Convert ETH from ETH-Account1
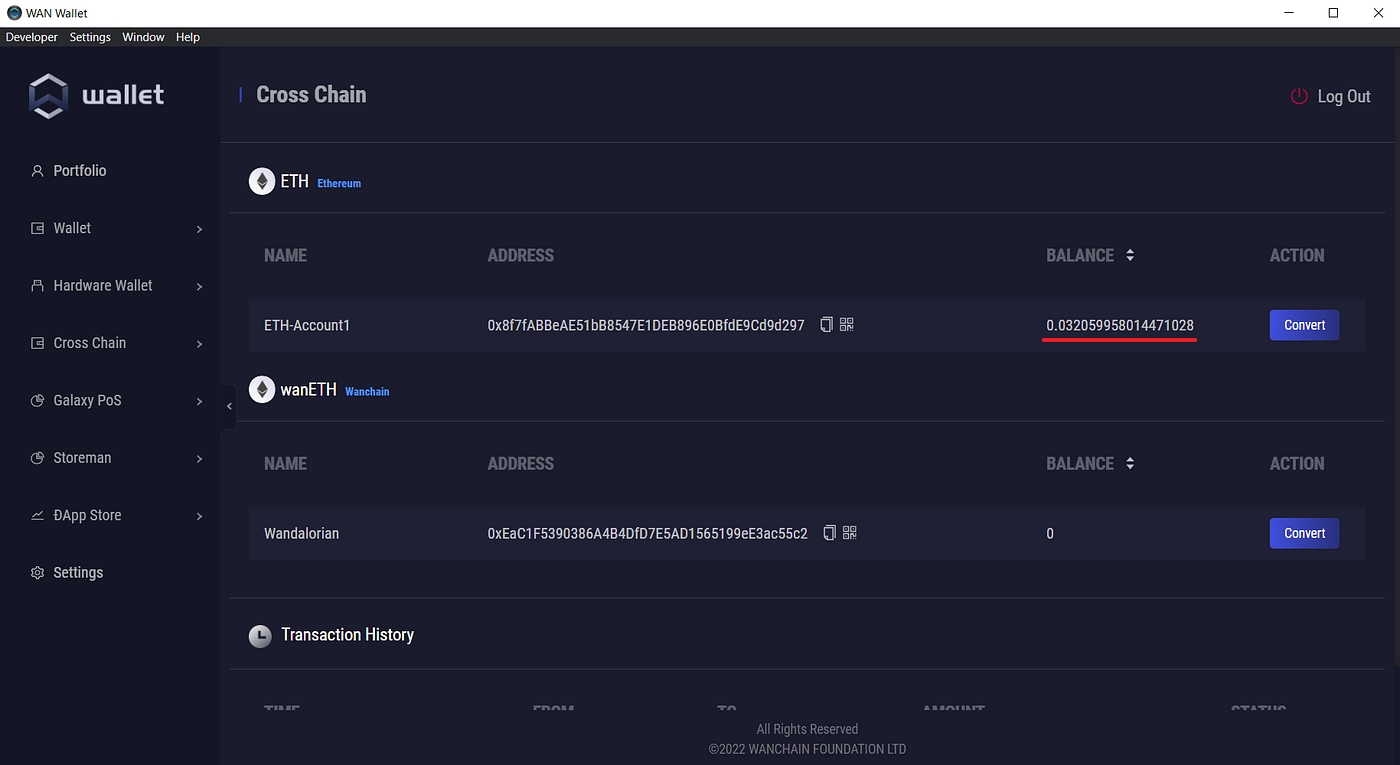1400x765 pixels. pyautogui.click(x=1304, y=325)
